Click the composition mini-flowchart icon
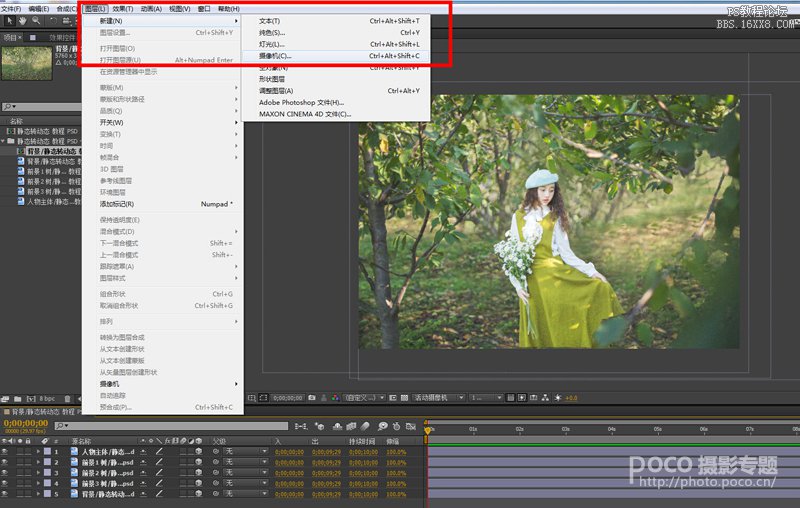 point(301,426)
